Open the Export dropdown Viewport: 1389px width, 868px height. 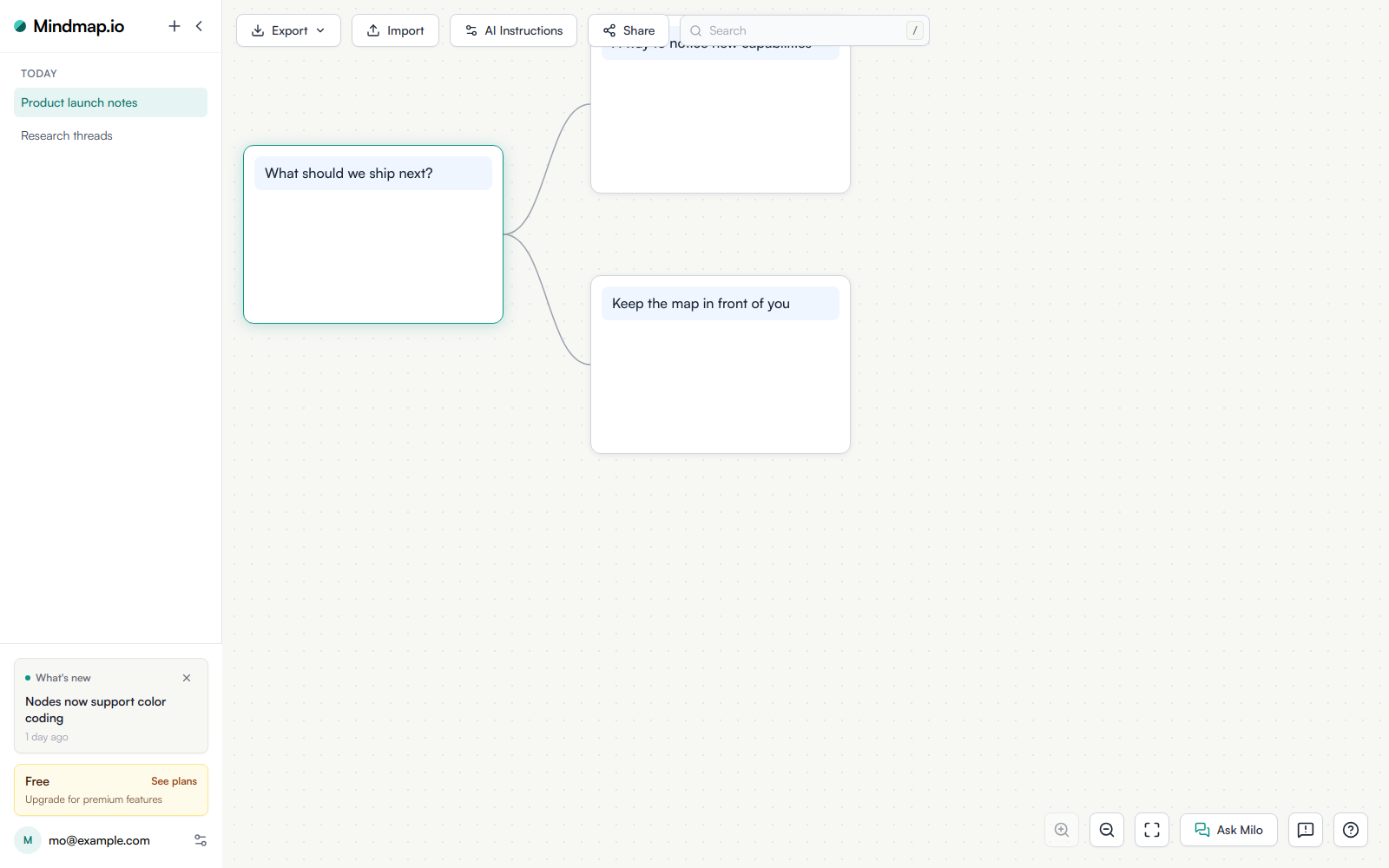pyautogui.click(x=288, y=30)
